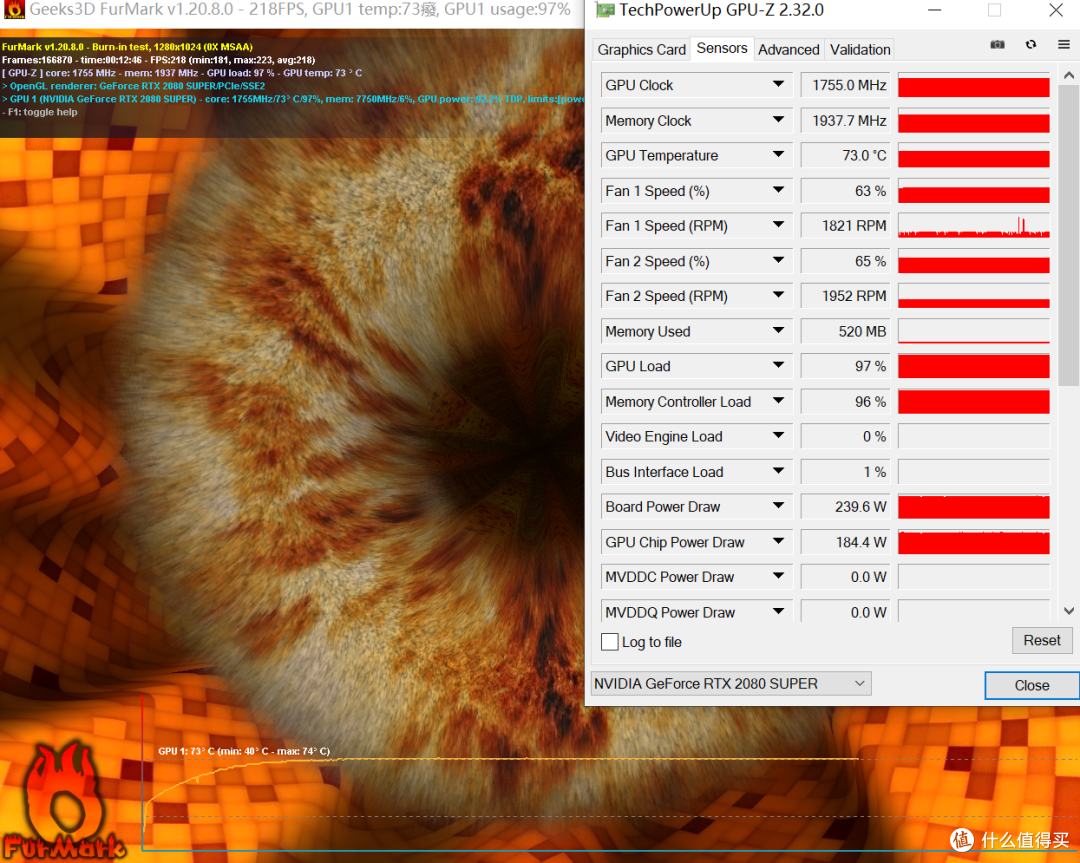Click the 520 MB Memory Used value
The height and width of the screenshot is (863, 1080).
(845, 331)
